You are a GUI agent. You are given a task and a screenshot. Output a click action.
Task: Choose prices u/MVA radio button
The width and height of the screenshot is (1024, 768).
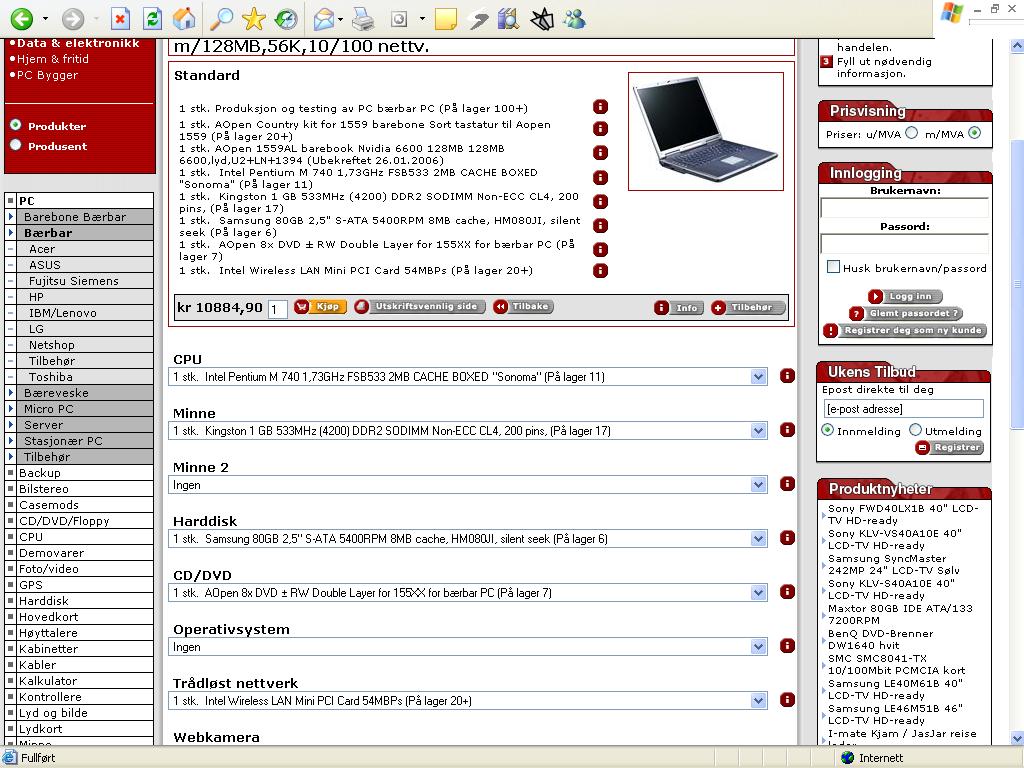click(x=912, y=133)
